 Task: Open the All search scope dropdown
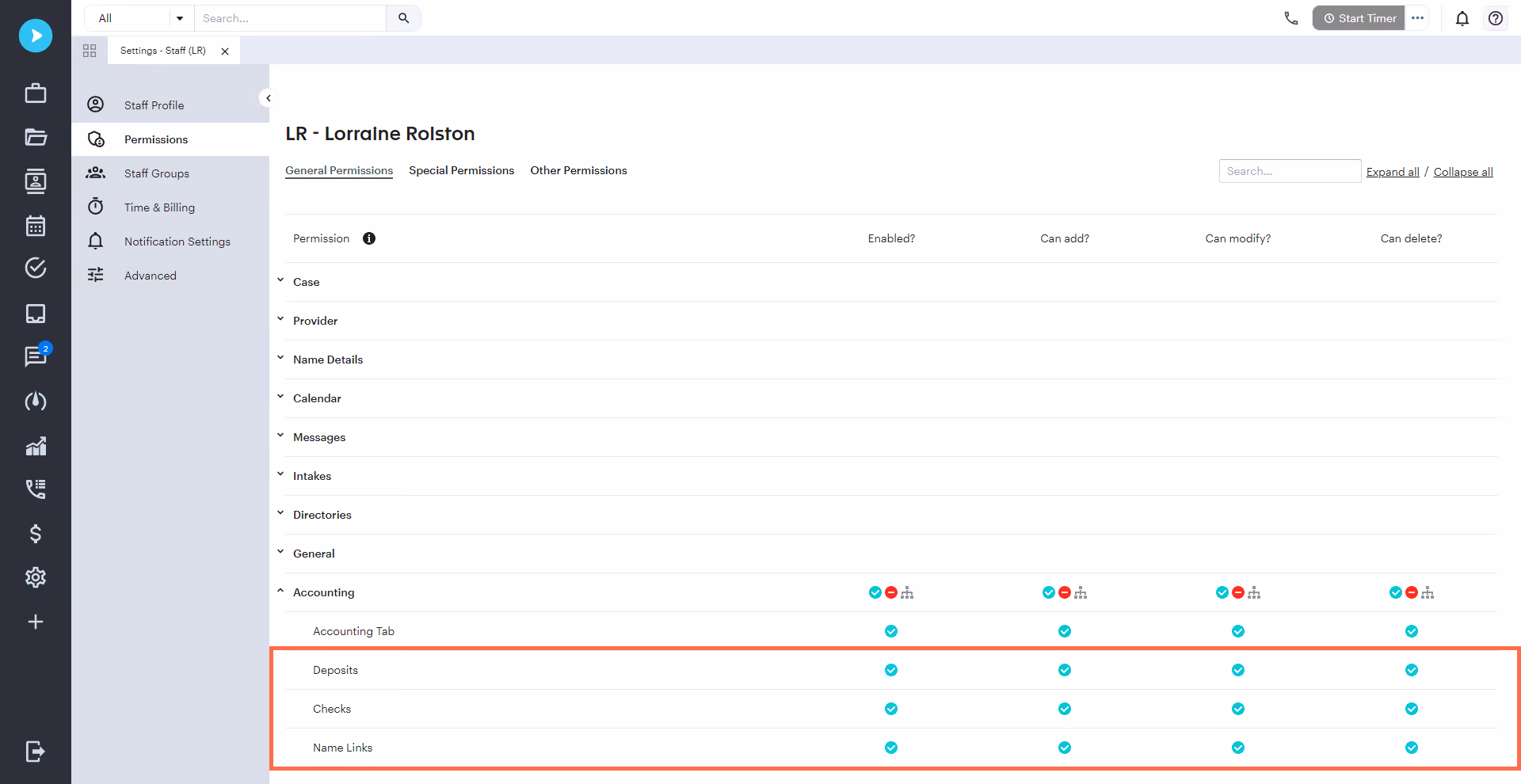point(139,18)
